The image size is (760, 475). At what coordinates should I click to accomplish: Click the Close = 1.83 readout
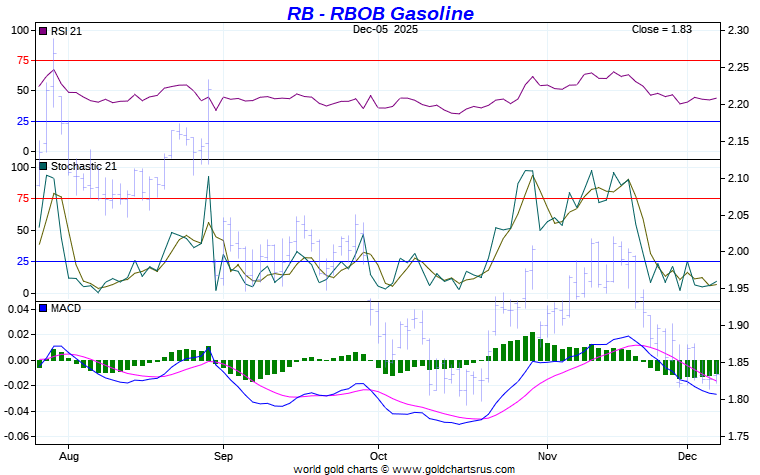click(662, 30)
